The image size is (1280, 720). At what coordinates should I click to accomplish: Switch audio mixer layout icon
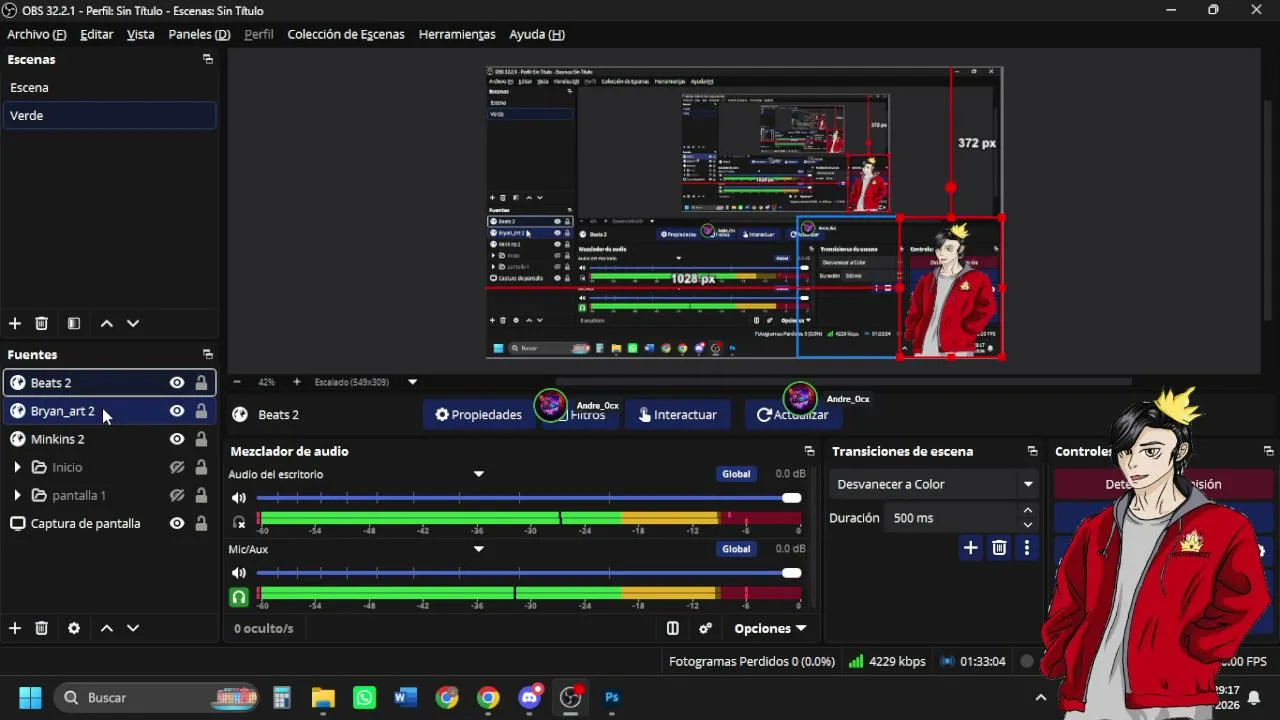[x=673, y=628]
